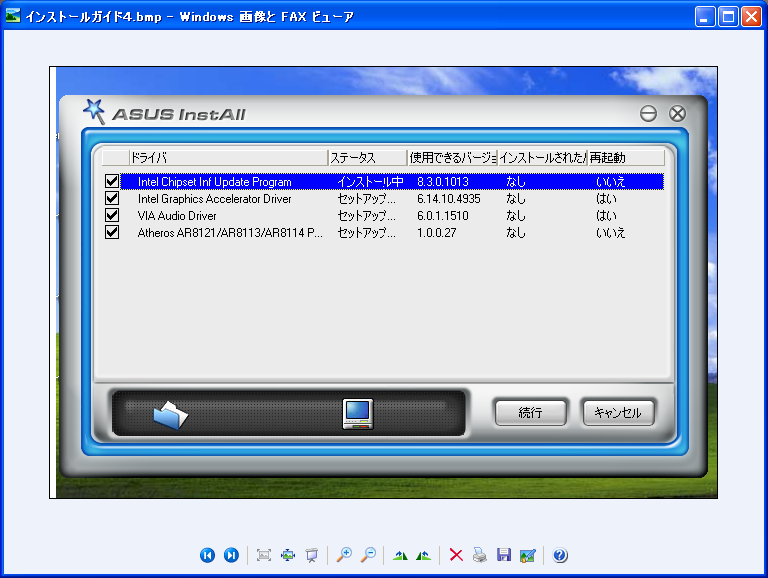Viewport: 768px width, 578px height.
Task: Select Atheros AR8121/AR8113/AR8114 row
Action: pos(392,232)
